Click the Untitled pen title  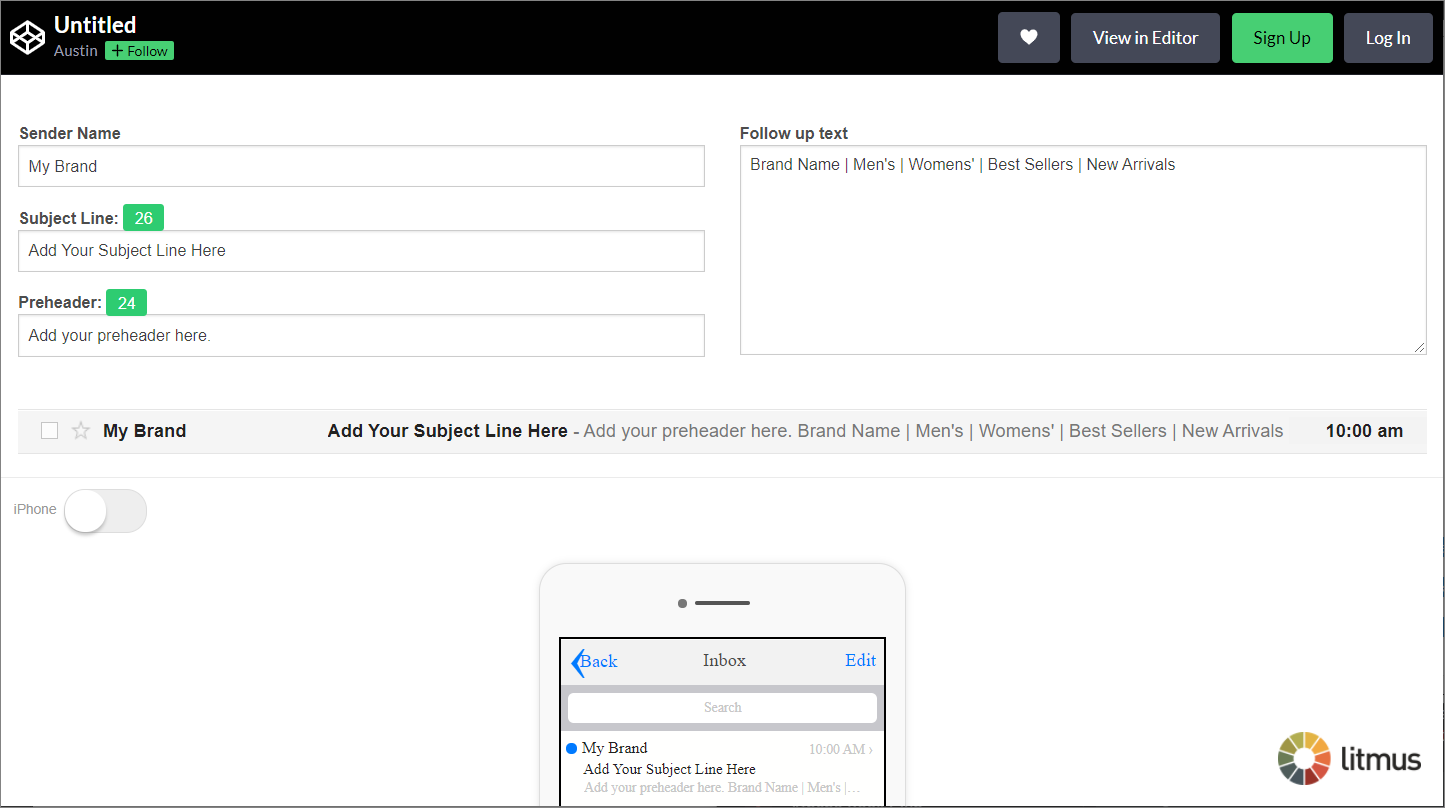tap(95, 25)
